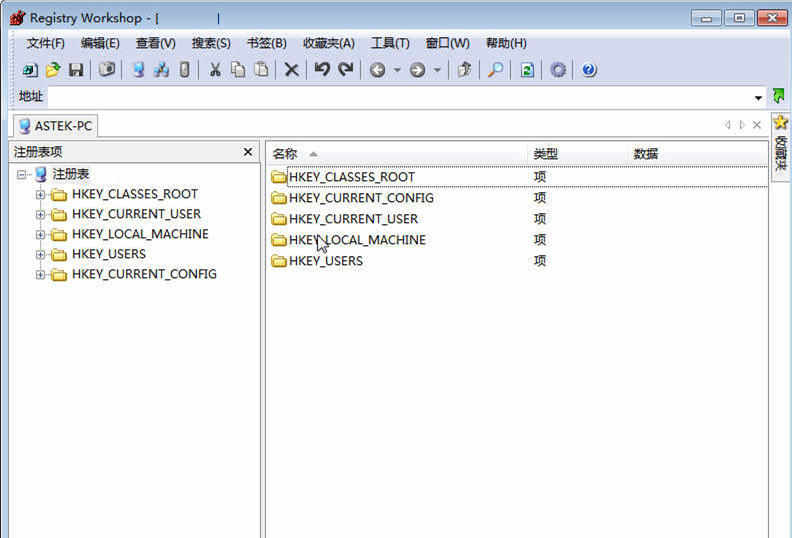
Task: Open the 窗口(W) menu
Action: pyautogui.click(x=448, y=43)
